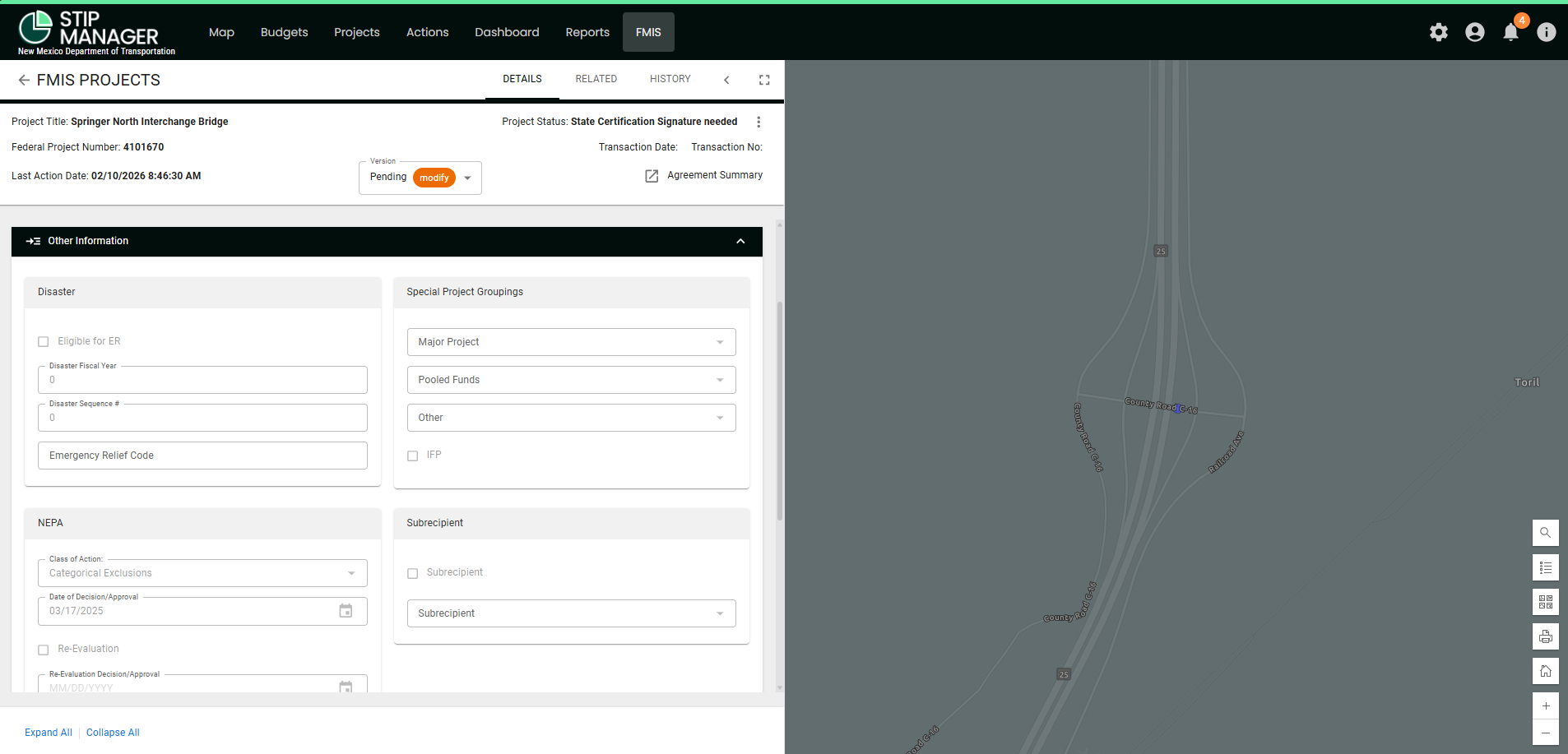Open the Version Pending dropdown

[x=420, y=178]
